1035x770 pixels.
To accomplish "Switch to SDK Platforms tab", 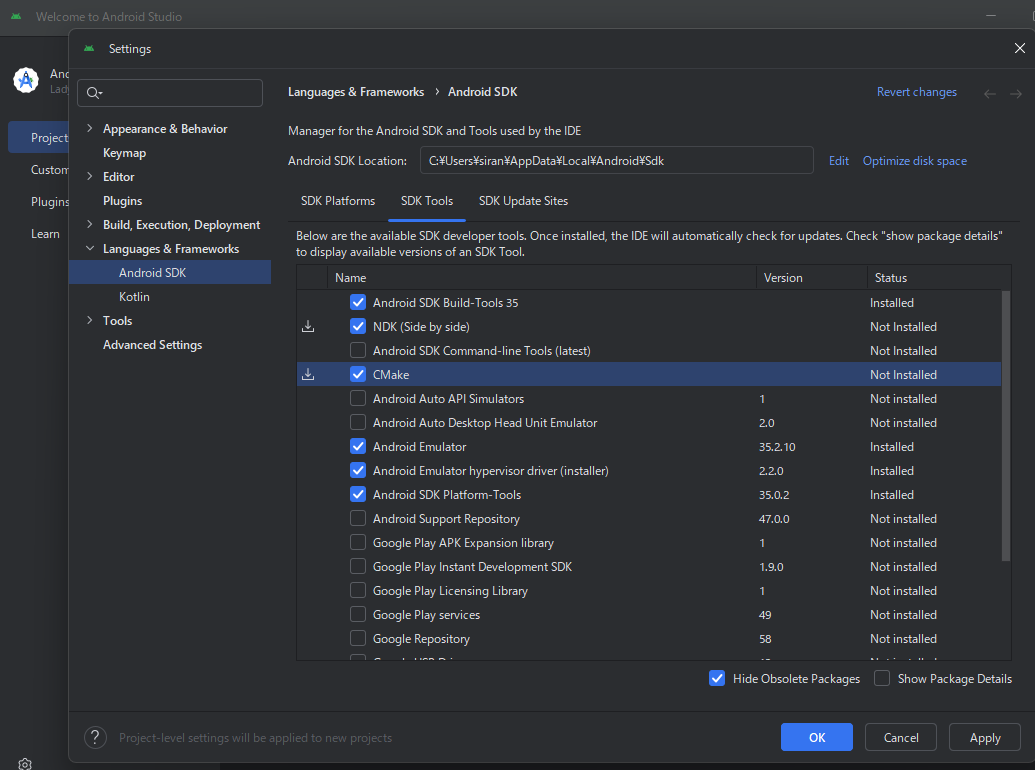I will (x=338, y=201).
